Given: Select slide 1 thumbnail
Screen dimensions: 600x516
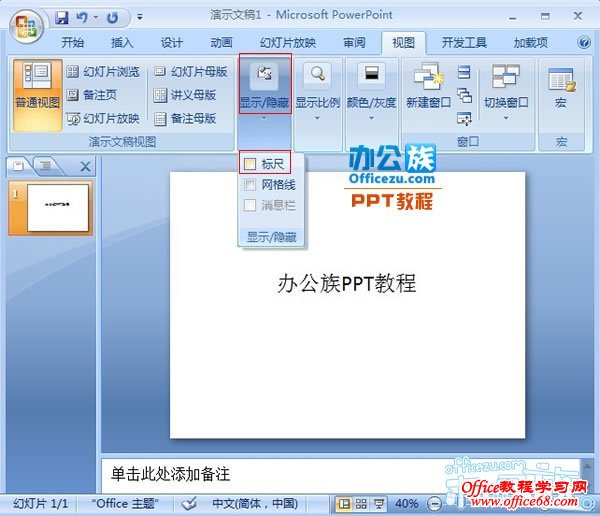Looking at the screenshot, I should tap(57, 208).
